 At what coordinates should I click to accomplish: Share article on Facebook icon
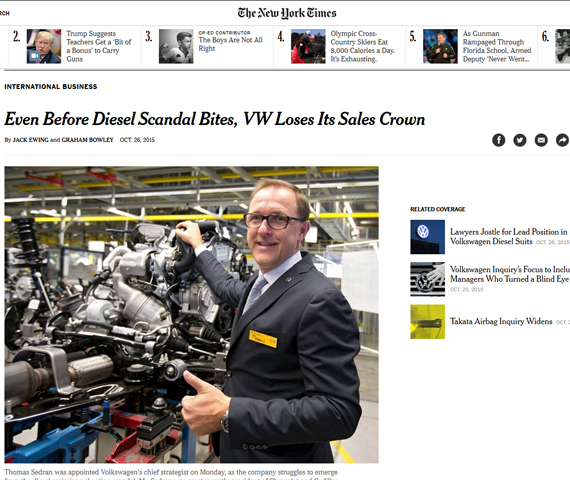[498, 140]
